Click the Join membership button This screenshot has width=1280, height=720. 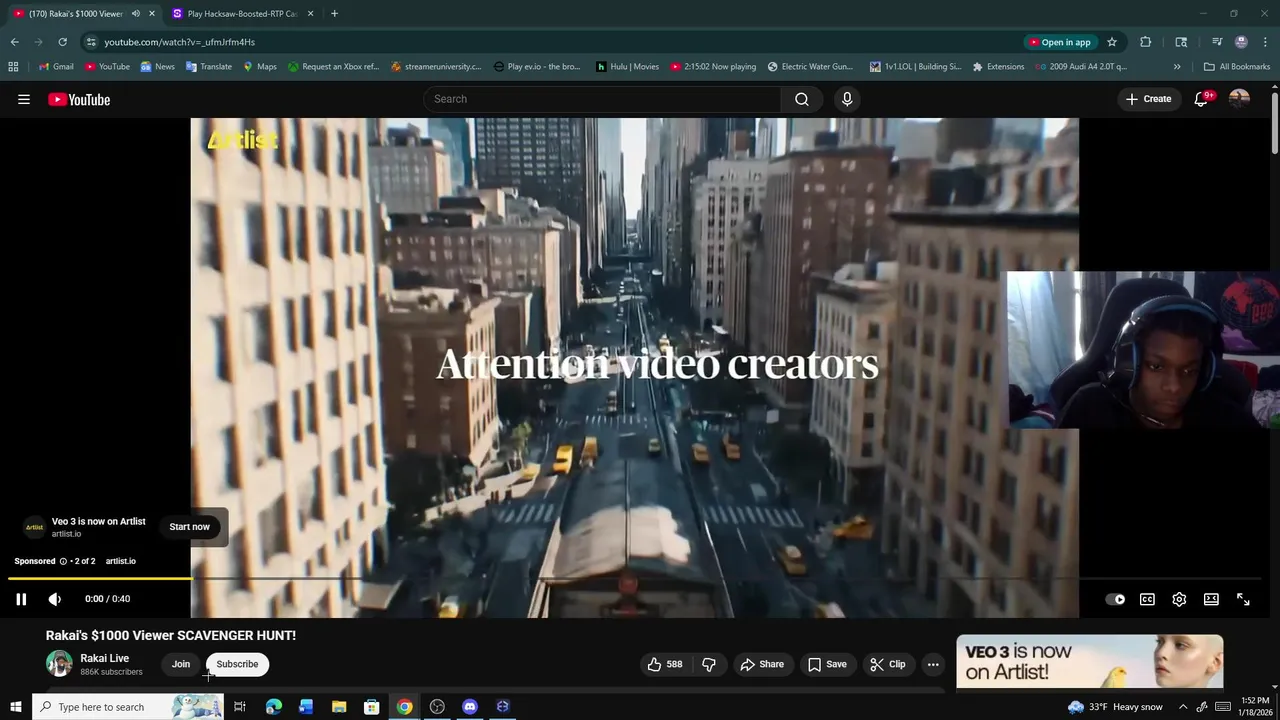(181, 664)
